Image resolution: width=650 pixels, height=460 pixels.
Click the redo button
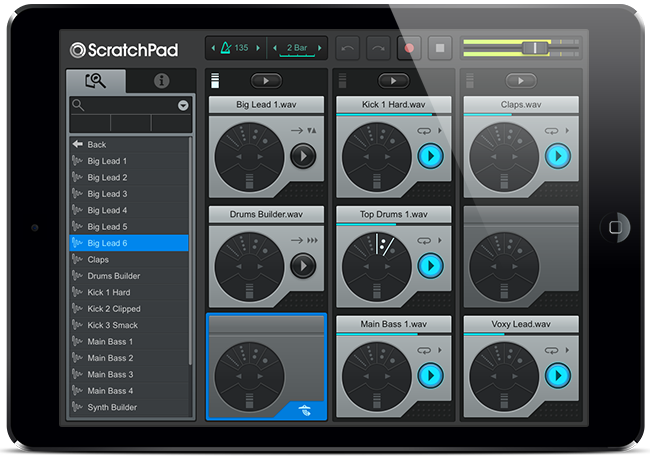point(378,48)
